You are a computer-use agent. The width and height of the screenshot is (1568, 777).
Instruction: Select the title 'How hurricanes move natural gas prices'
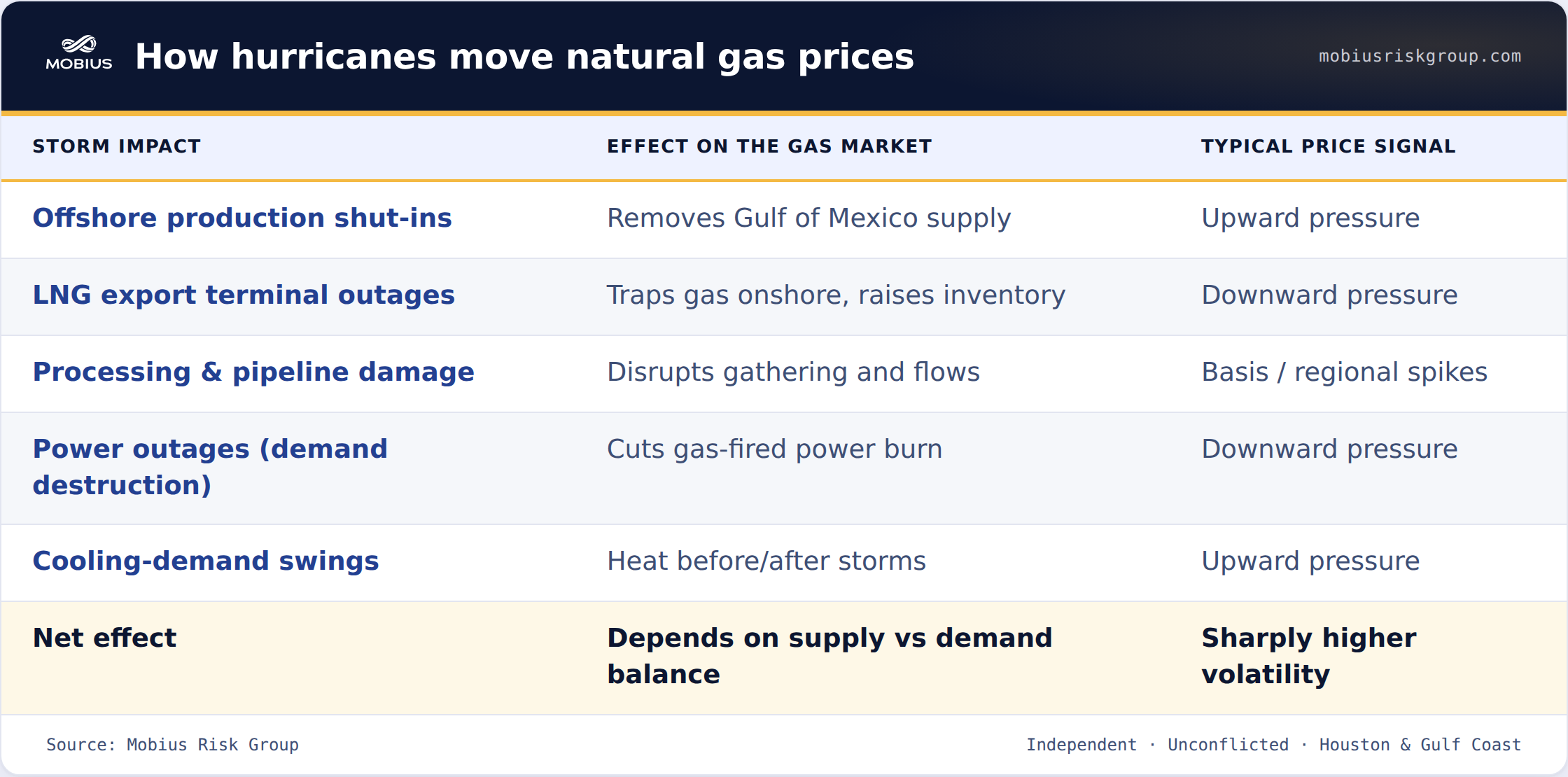[524, 56]
